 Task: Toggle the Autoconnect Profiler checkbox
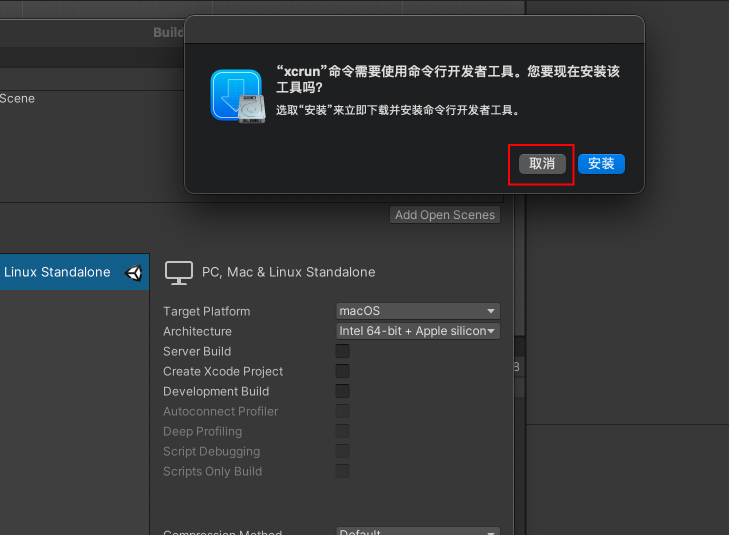[x=342, y=411]
